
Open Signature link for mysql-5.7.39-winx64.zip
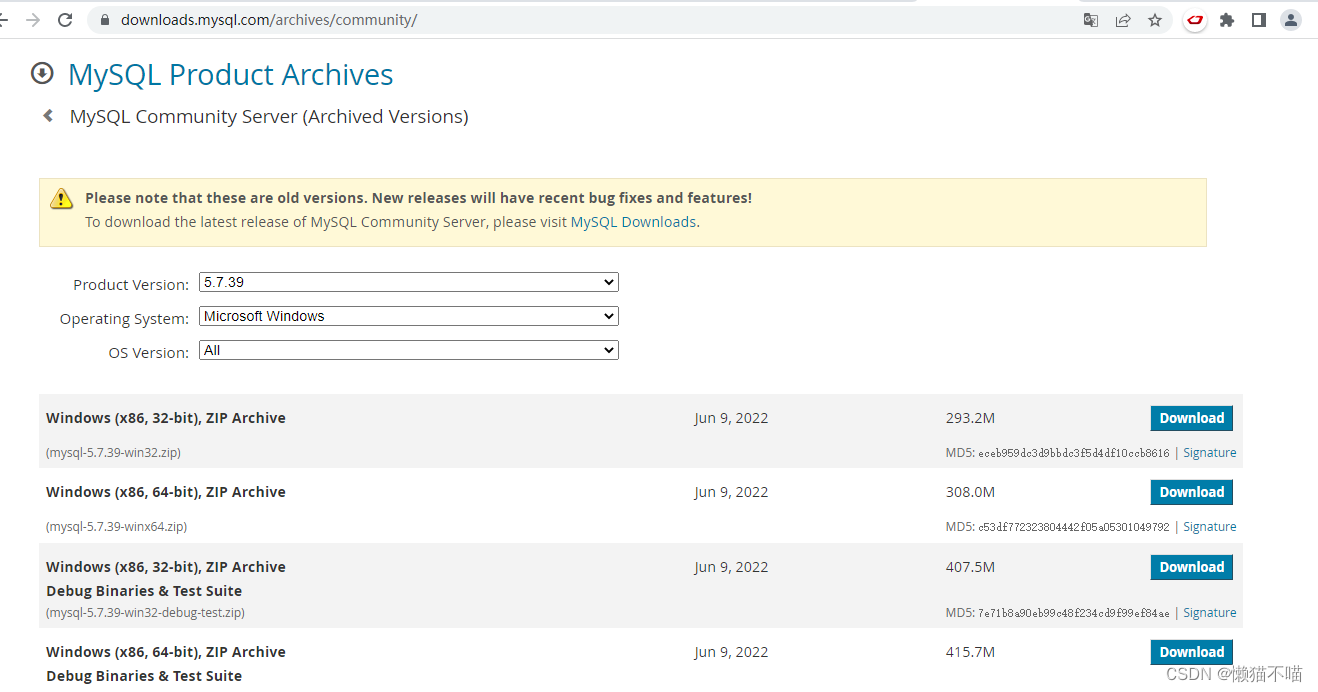[x=1210, y=527]
